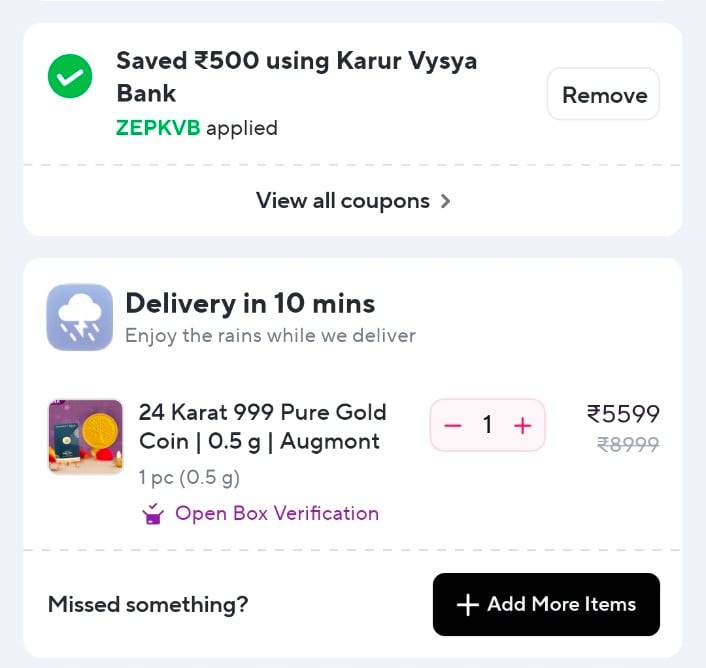
Task: Click the Open Box Verification box icon
Action: click(153, 514)
